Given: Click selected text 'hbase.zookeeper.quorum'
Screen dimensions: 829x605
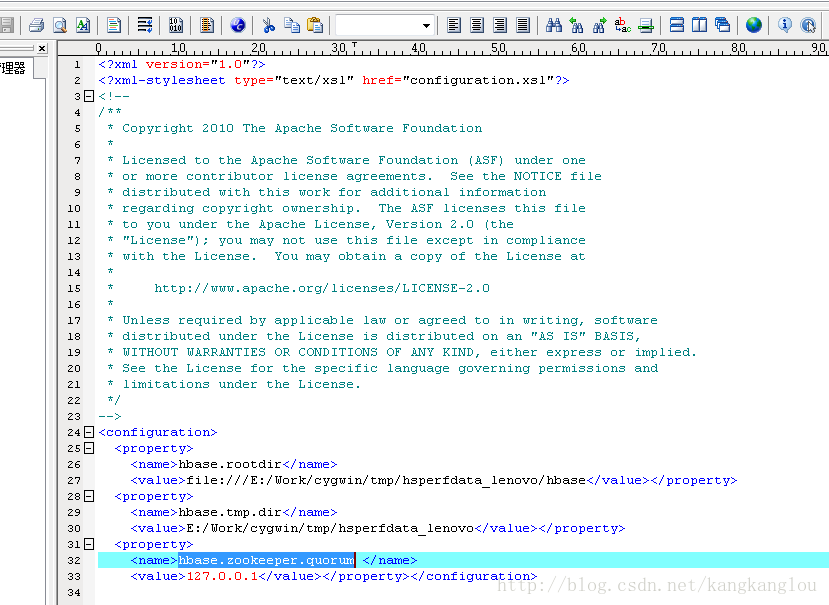Looking at the screenshot, I should pyautogui.click(x=266, y=560).
